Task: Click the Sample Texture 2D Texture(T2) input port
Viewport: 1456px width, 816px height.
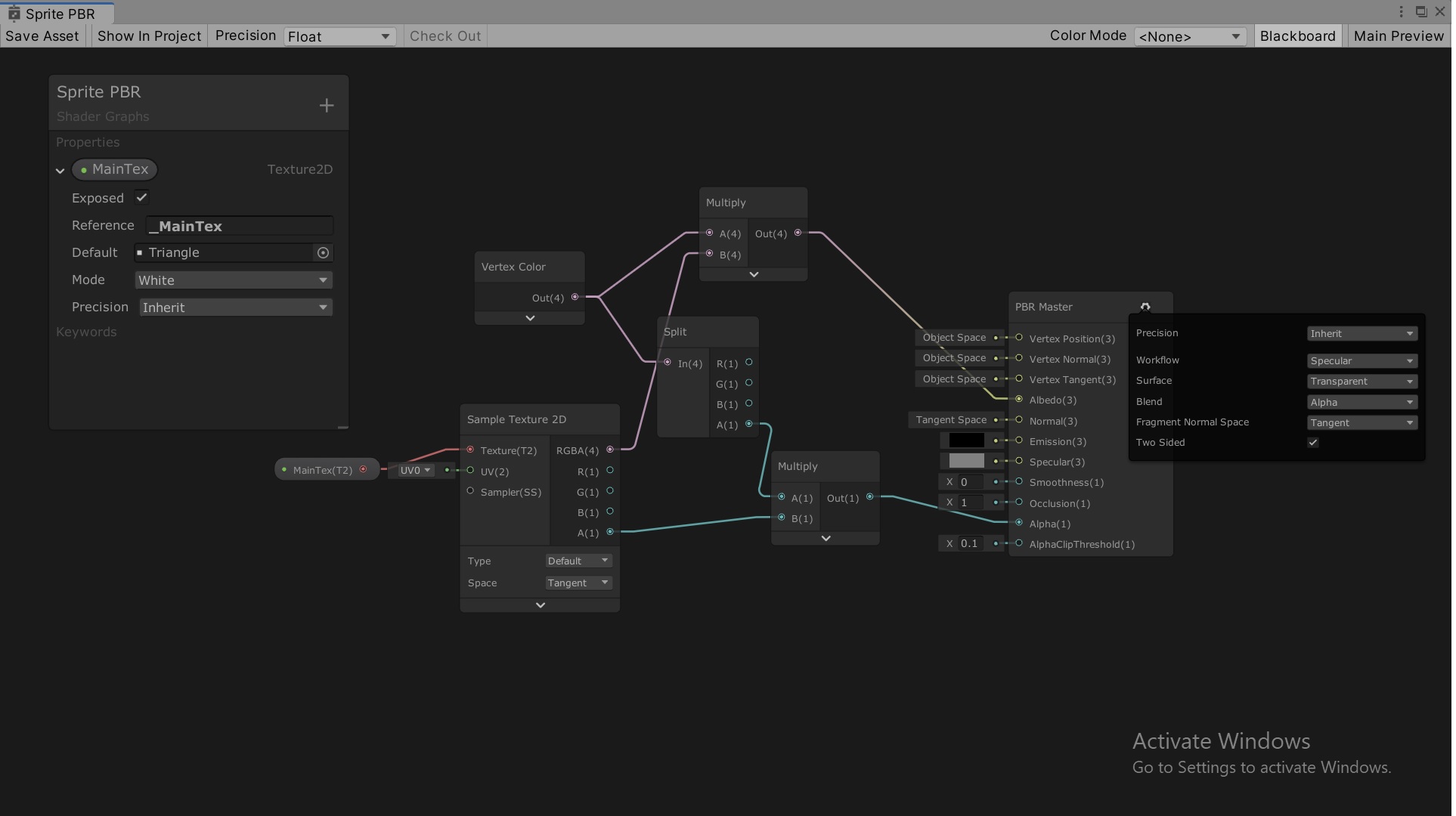Action: click(x=470, y=450)
